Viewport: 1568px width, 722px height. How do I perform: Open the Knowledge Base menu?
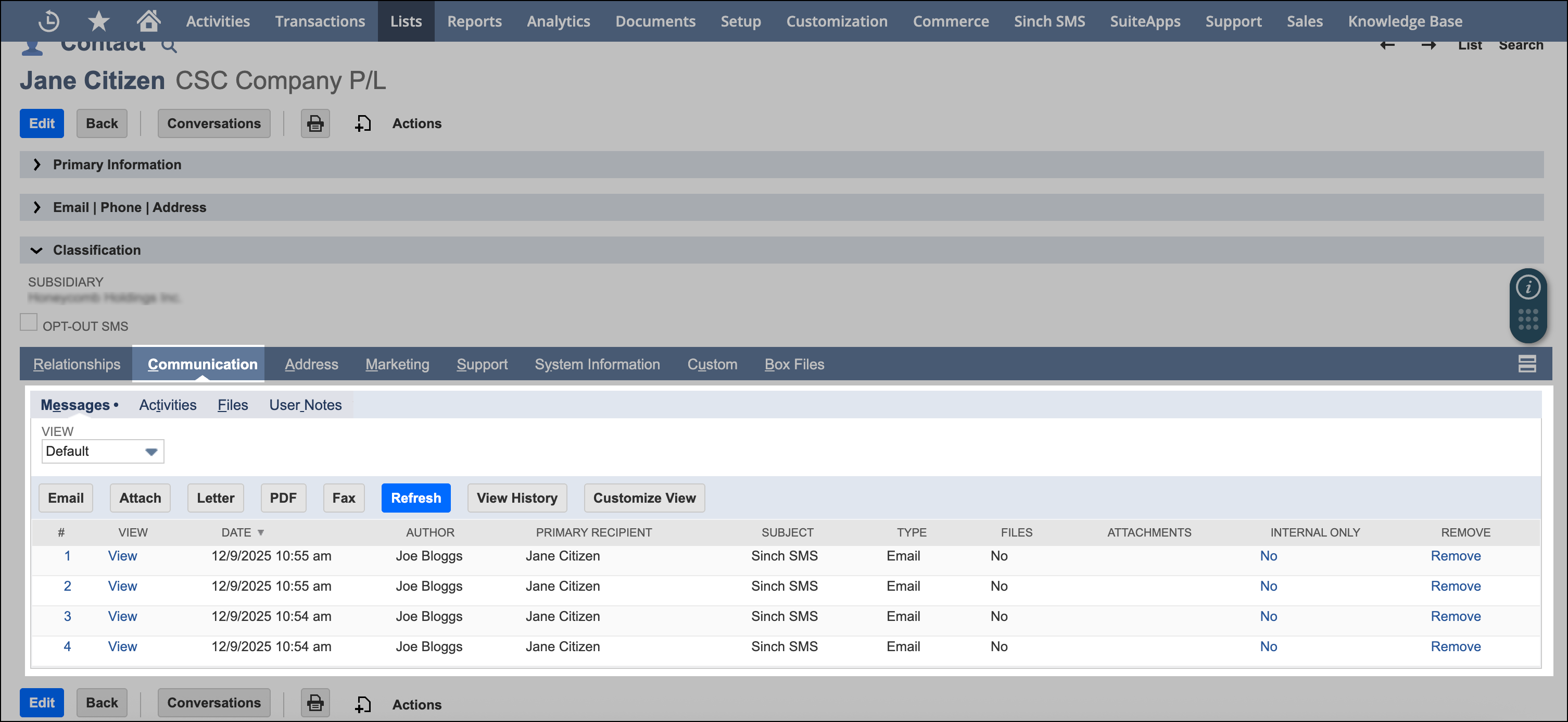[x=1405, y=21]
